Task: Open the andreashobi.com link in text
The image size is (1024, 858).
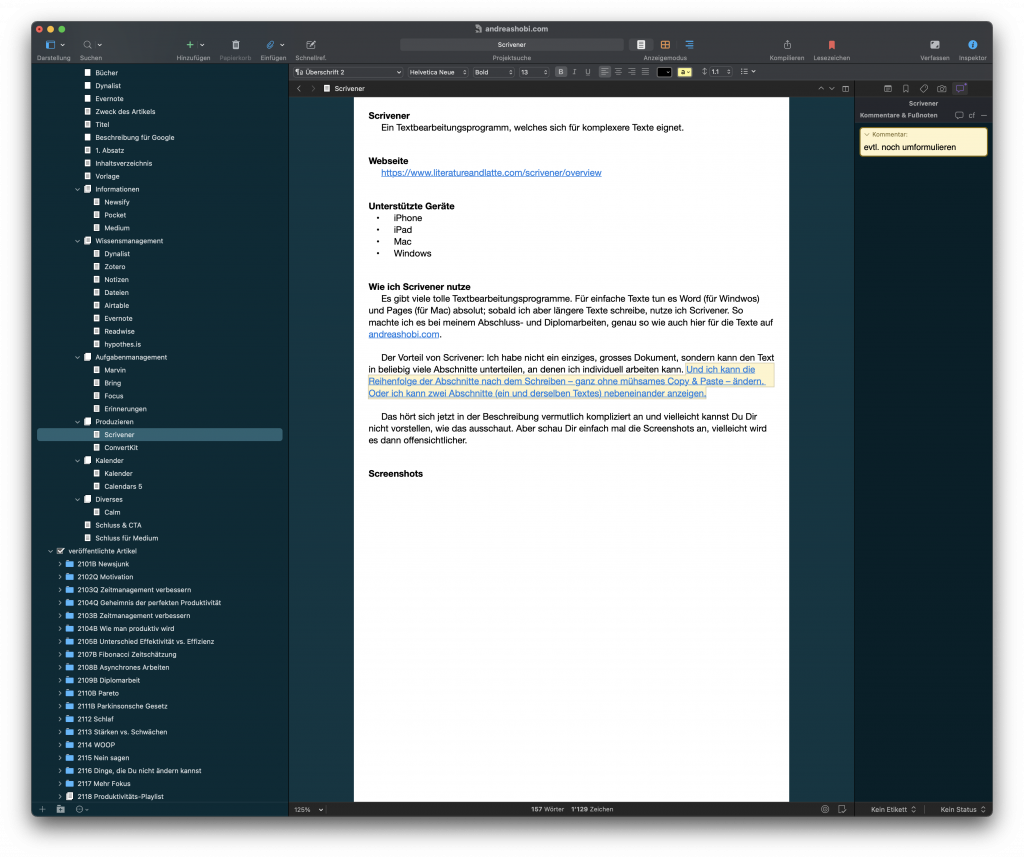Action: [x=404, y=334]
